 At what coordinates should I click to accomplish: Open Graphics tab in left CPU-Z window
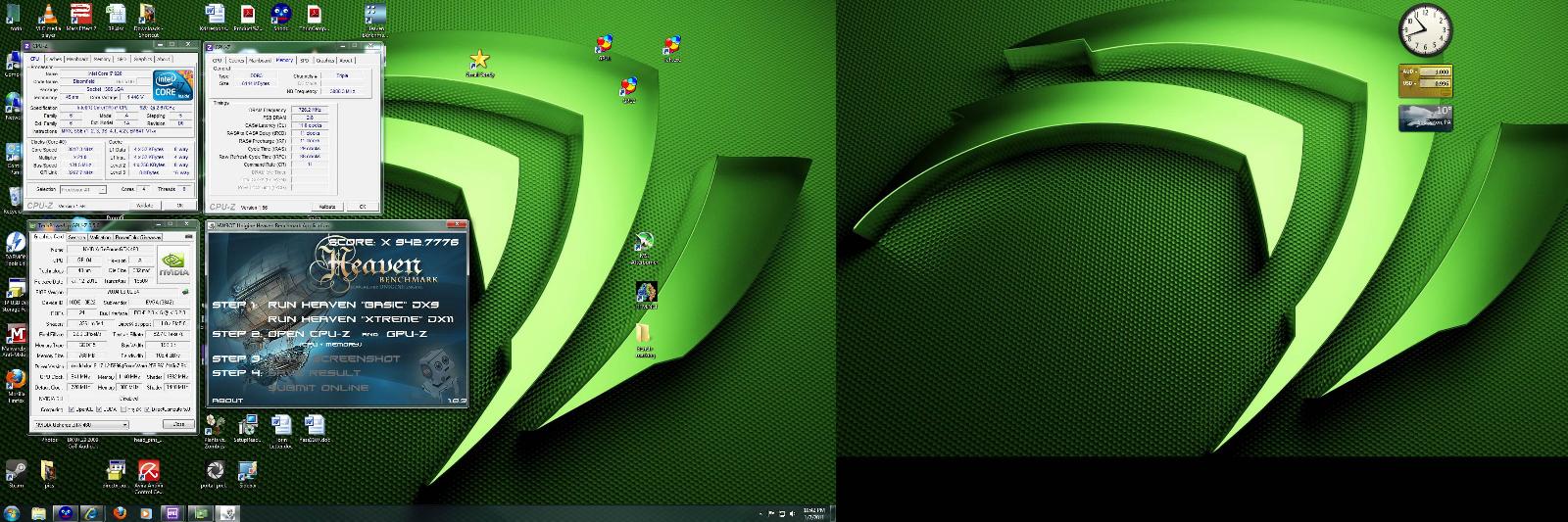point(143,59)
